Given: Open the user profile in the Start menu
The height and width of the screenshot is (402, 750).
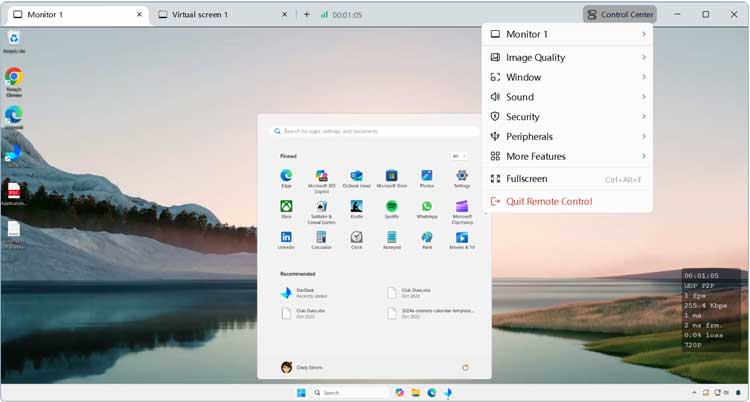Looking at the screenshot, I should 302,368.
